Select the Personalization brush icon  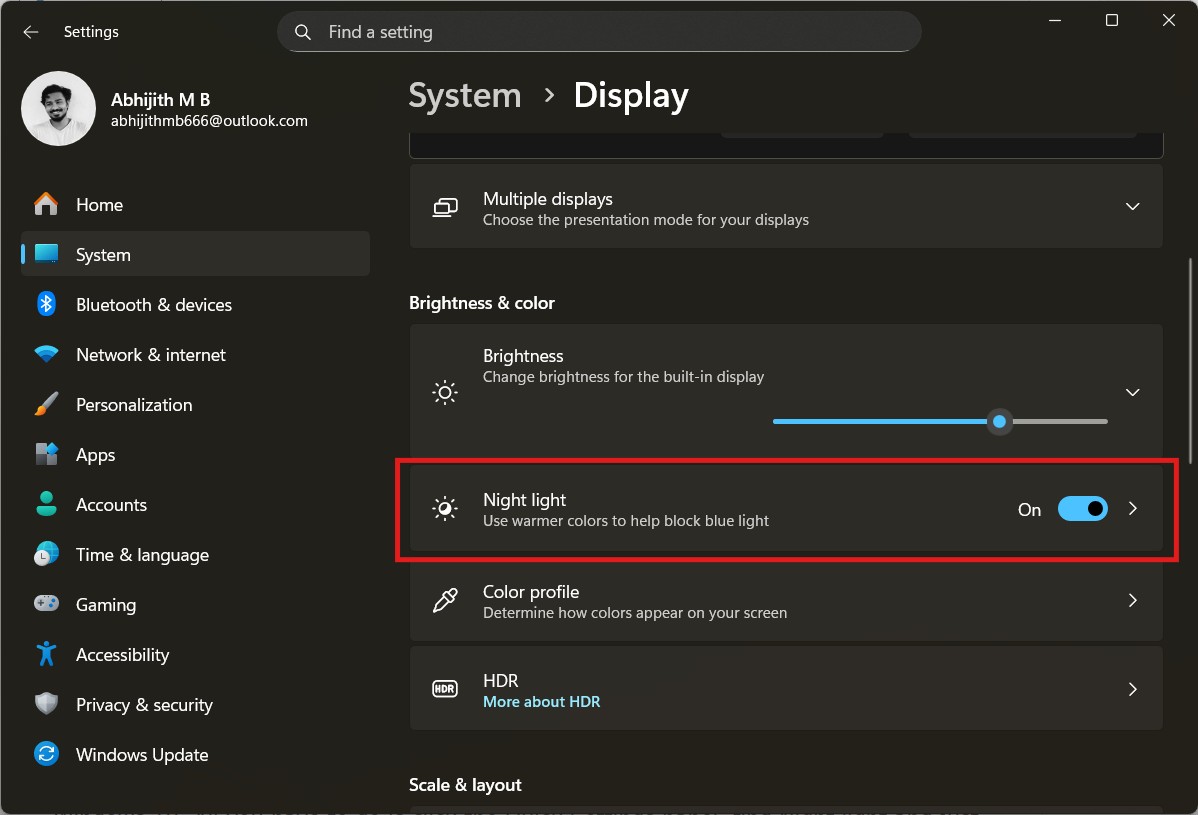46,404
